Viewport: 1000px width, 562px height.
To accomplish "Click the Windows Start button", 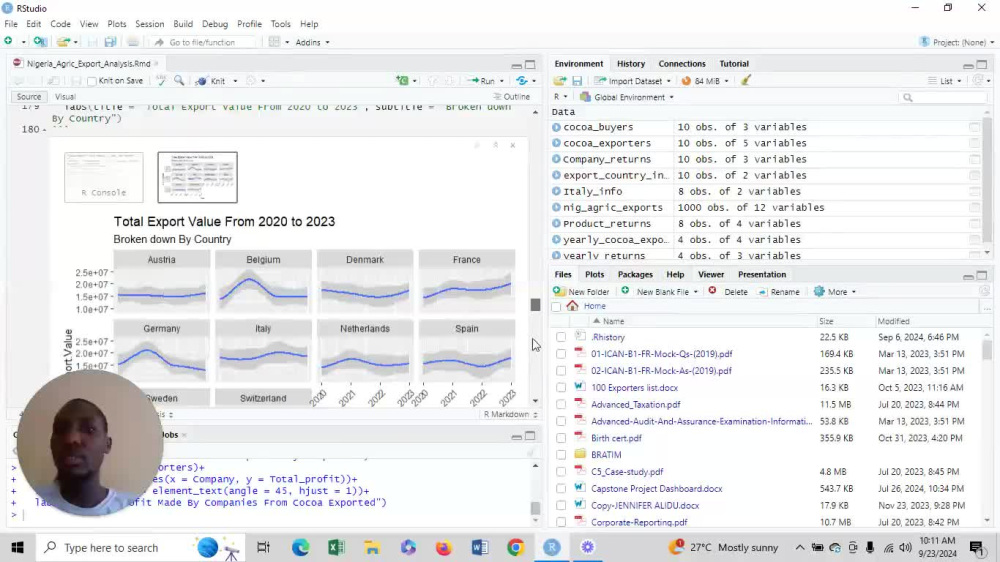I will click(x=17, y=547).
